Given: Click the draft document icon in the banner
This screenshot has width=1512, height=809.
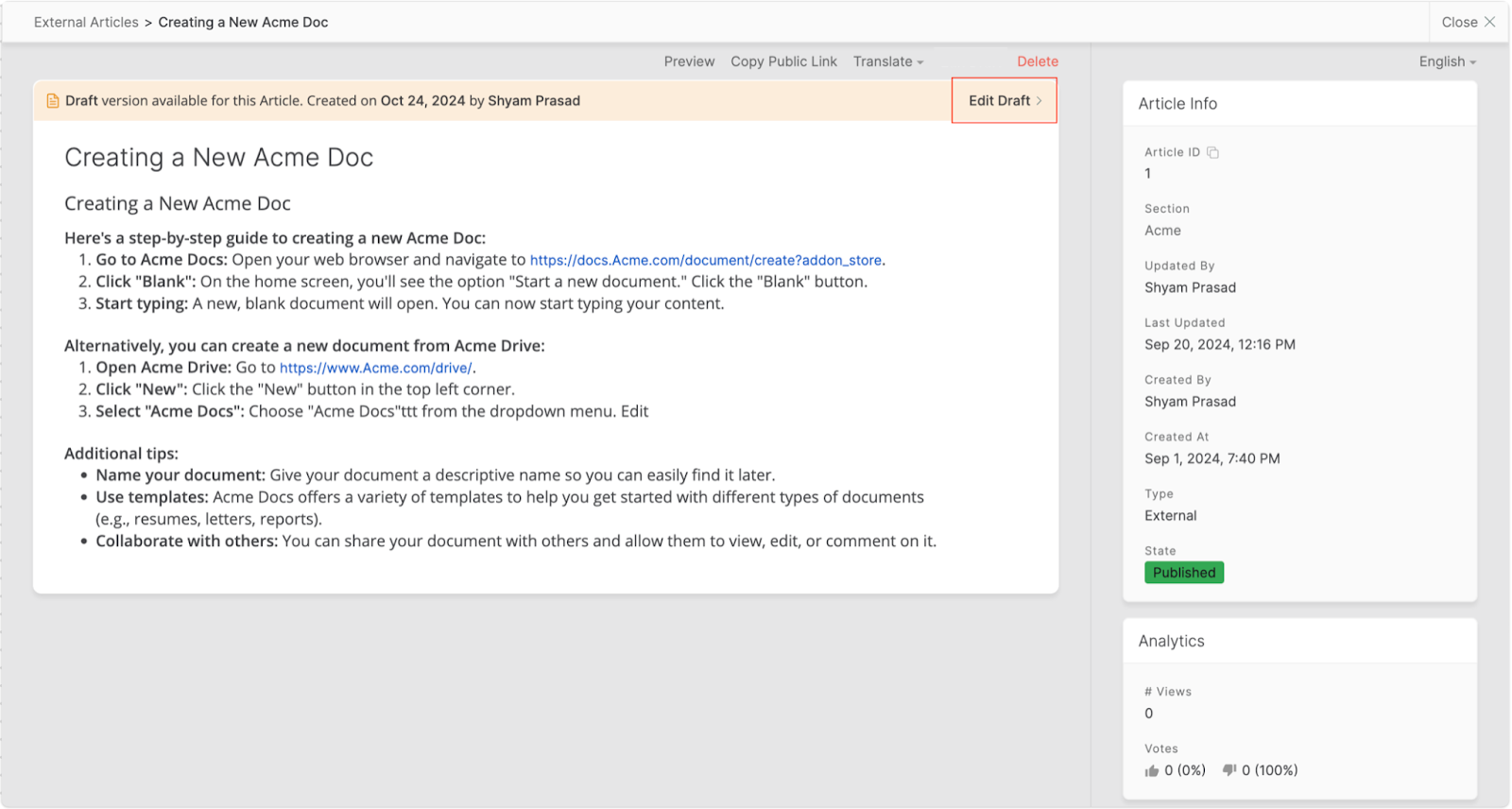Looking at the screenshot, I should [x=53, y=101].
